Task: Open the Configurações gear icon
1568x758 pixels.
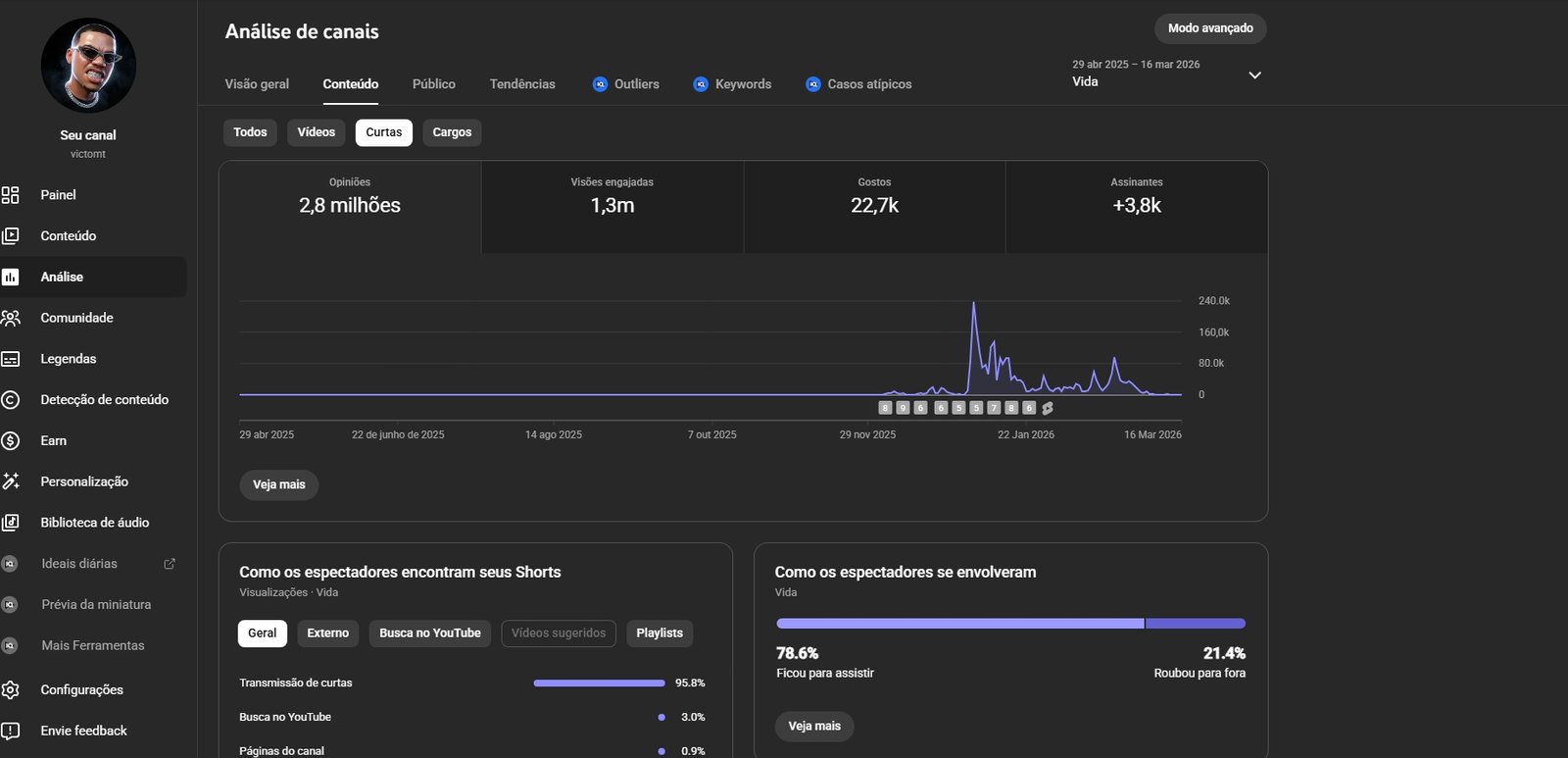Action: (11, 690)
